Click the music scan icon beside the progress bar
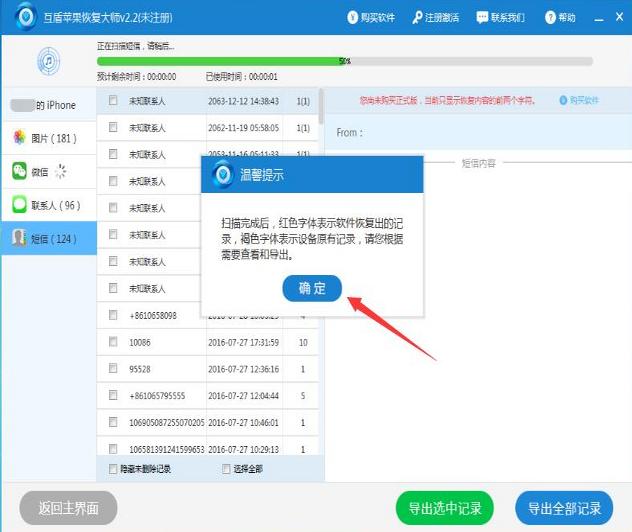The image size is (632, 532). click(49, 61)
